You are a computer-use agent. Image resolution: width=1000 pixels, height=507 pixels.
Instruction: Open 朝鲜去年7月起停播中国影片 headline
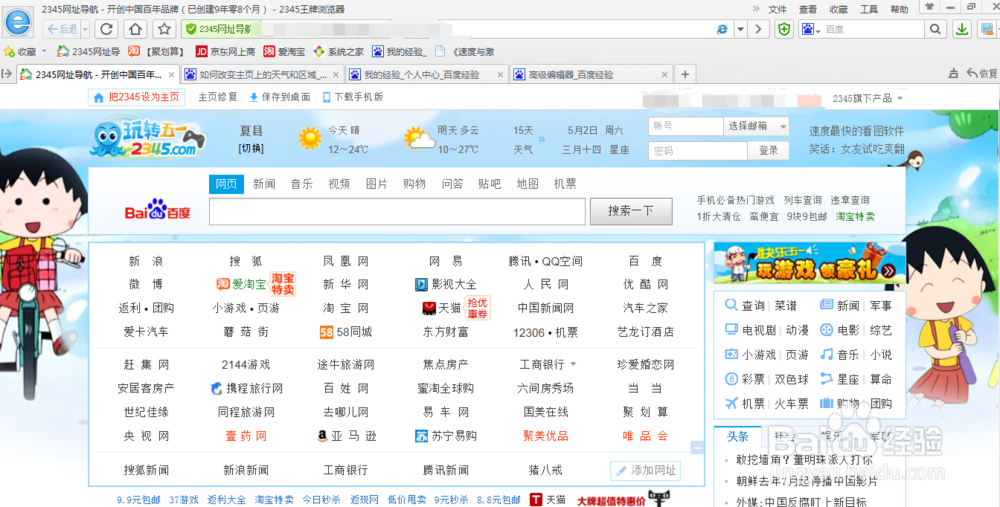tap(805, 480)
